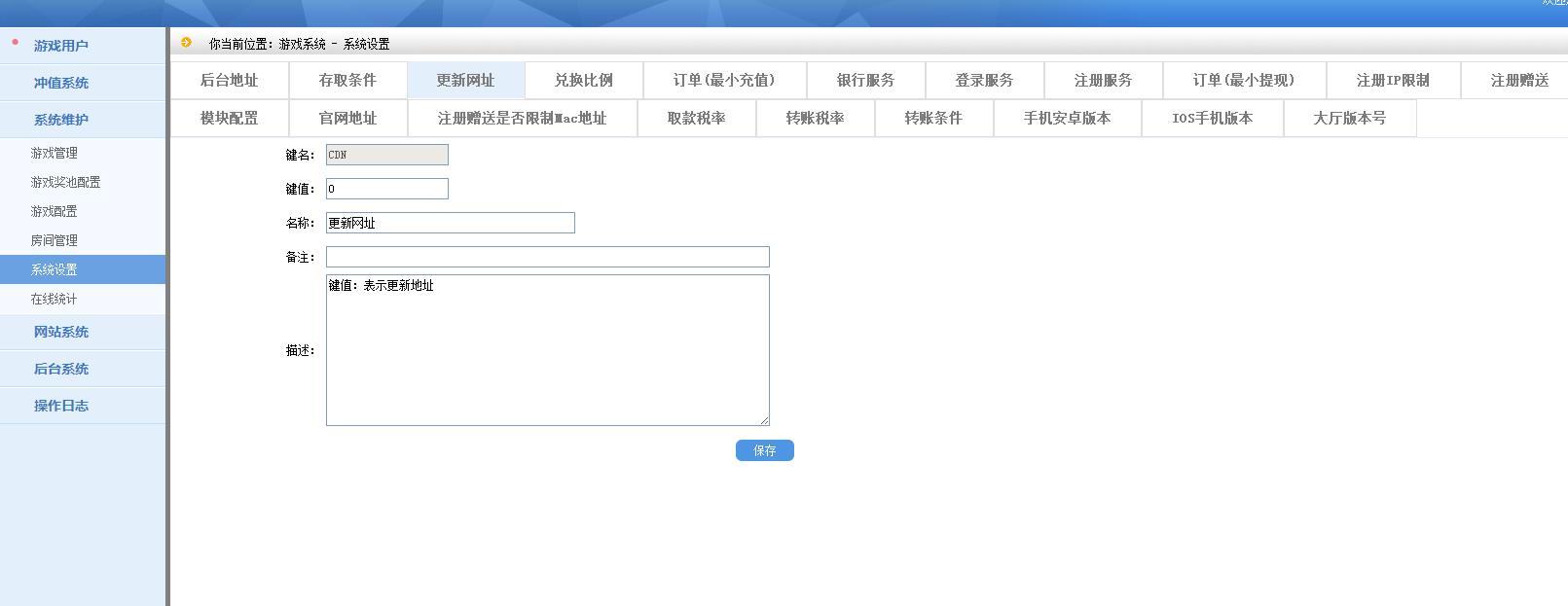Select the 注册IP限制 tab
The height and width of the screenshot is (606, 1568).
coord(1393,81)
